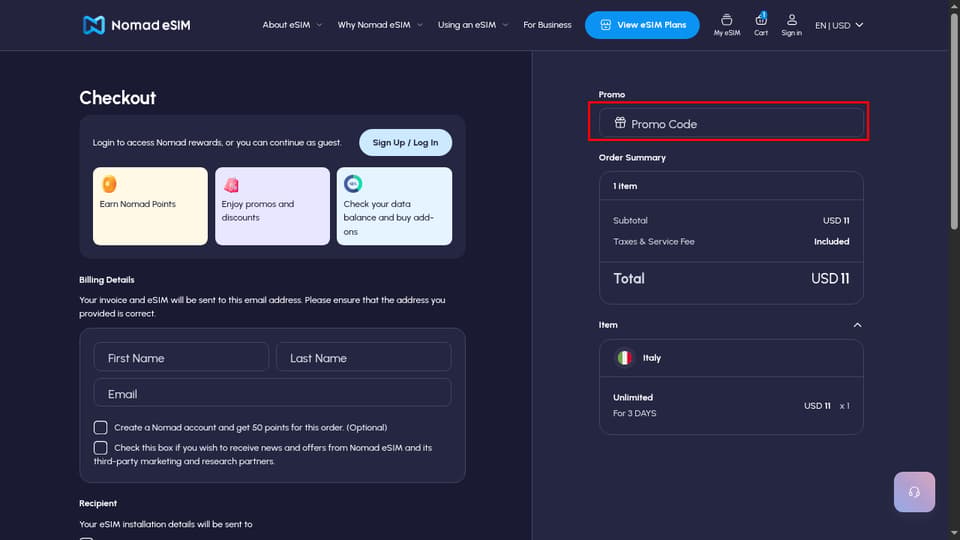
Task: Click the Italy flag icon
Action: [x=624, y=358]
